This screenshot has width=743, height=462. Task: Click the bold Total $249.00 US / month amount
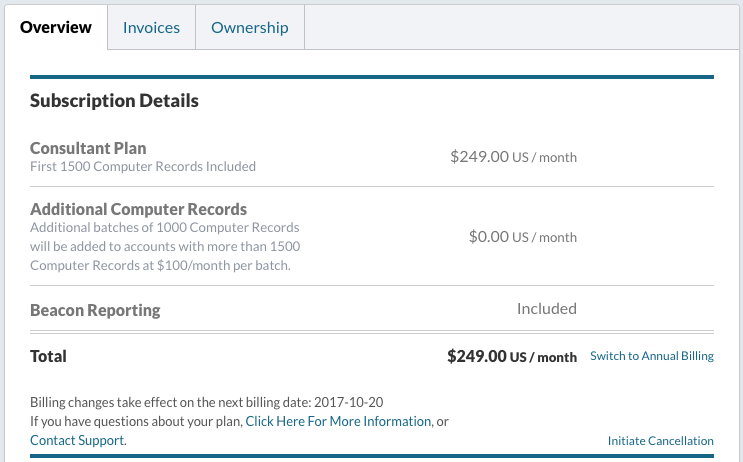pos(512,356)
